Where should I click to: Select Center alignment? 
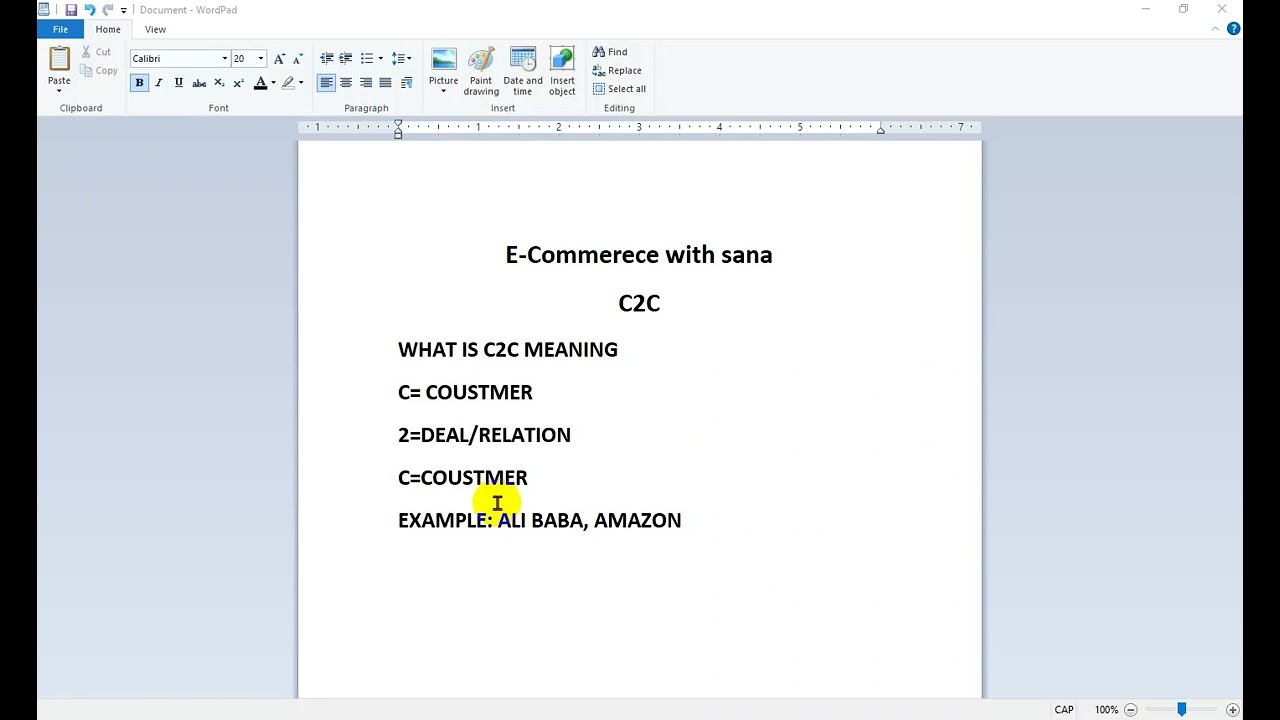pyautogui.click(x=346, y=83)
